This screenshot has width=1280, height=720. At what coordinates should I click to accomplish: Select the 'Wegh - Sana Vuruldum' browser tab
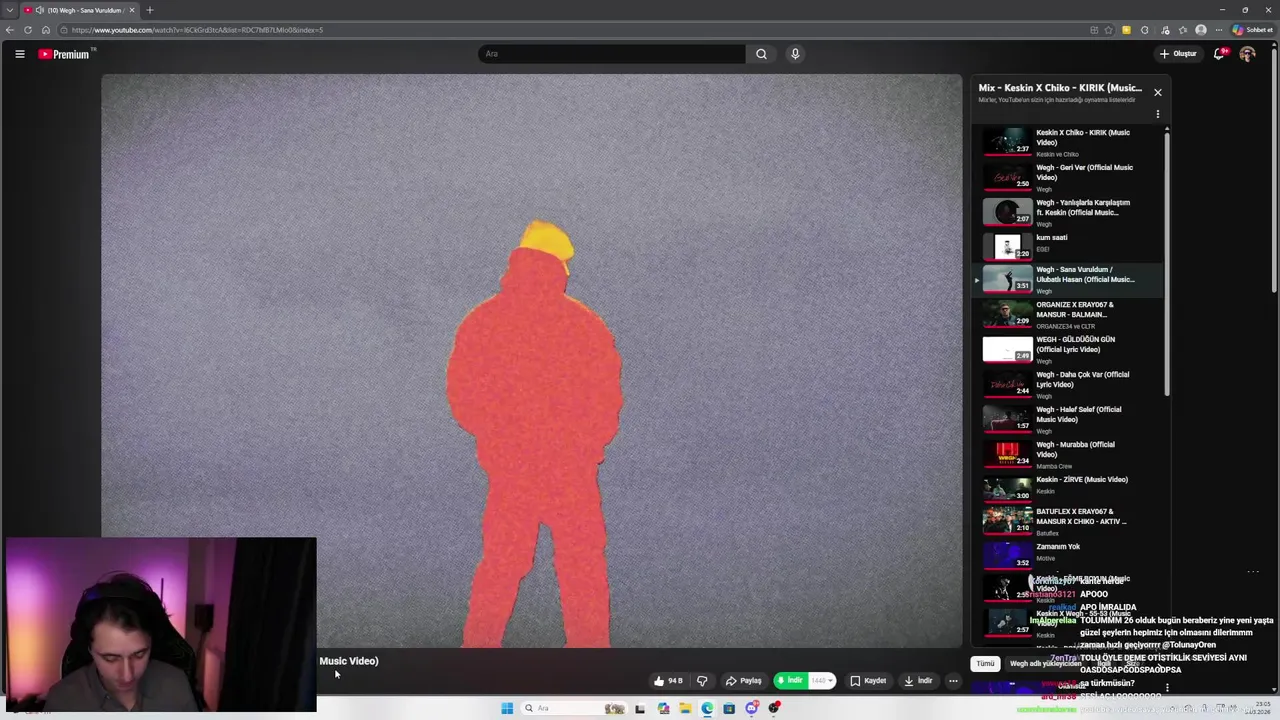point(80,10)
